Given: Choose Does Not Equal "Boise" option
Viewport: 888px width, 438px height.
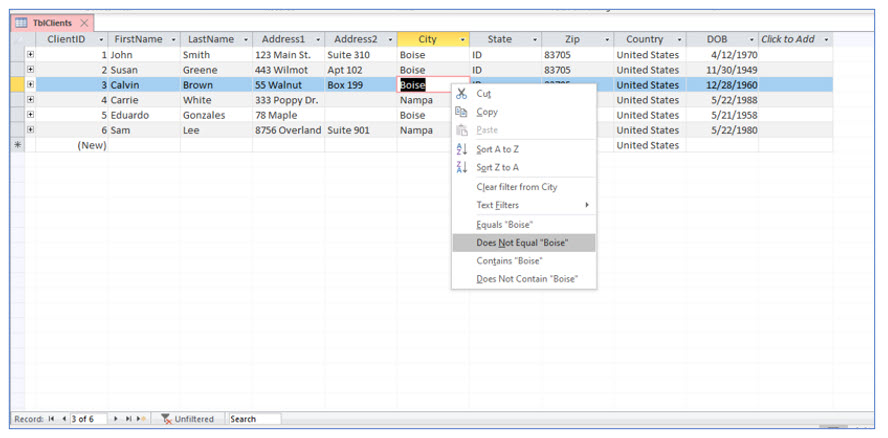Looking at the screenshot, I should 524,243.
